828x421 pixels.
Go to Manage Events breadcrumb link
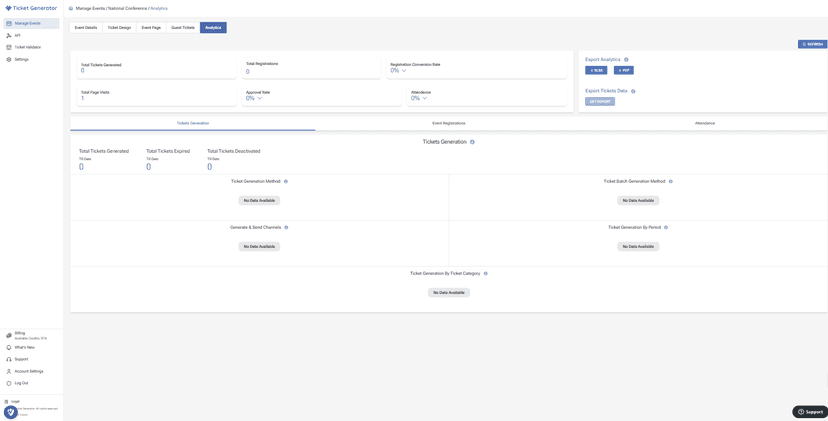pyautogui.click(x=90, y=8)
